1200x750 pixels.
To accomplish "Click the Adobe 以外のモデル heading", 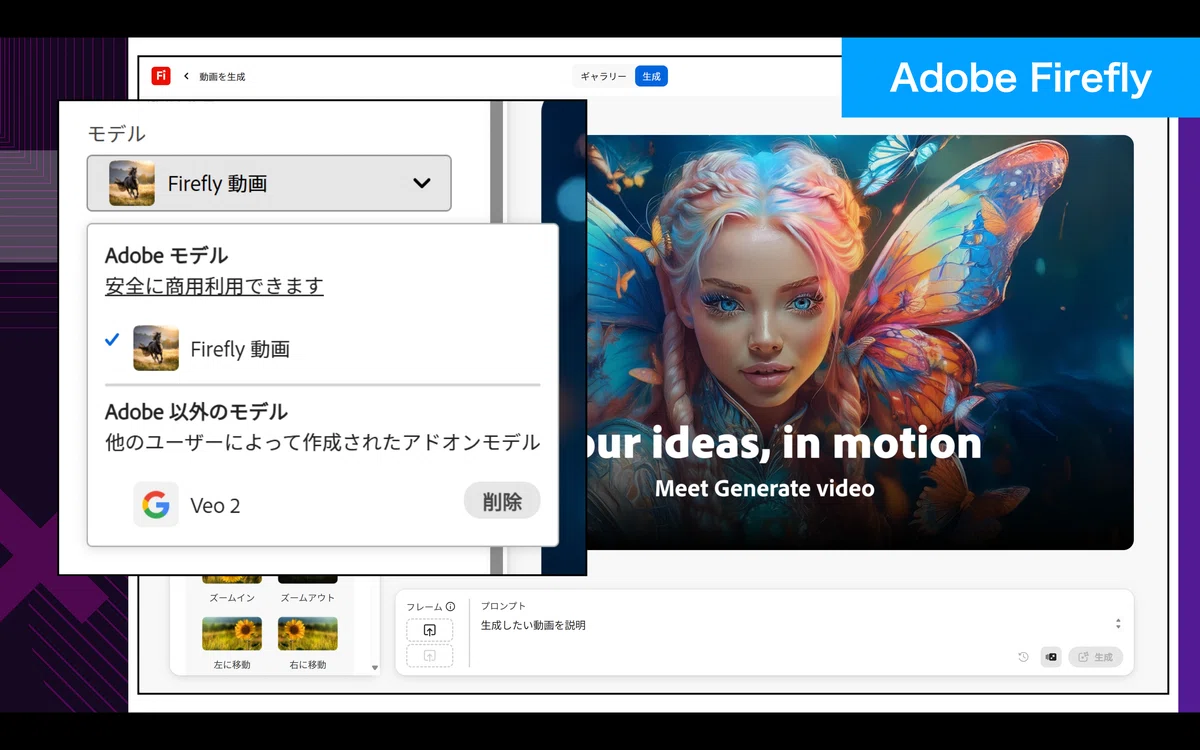I will (x=196, y=411).
